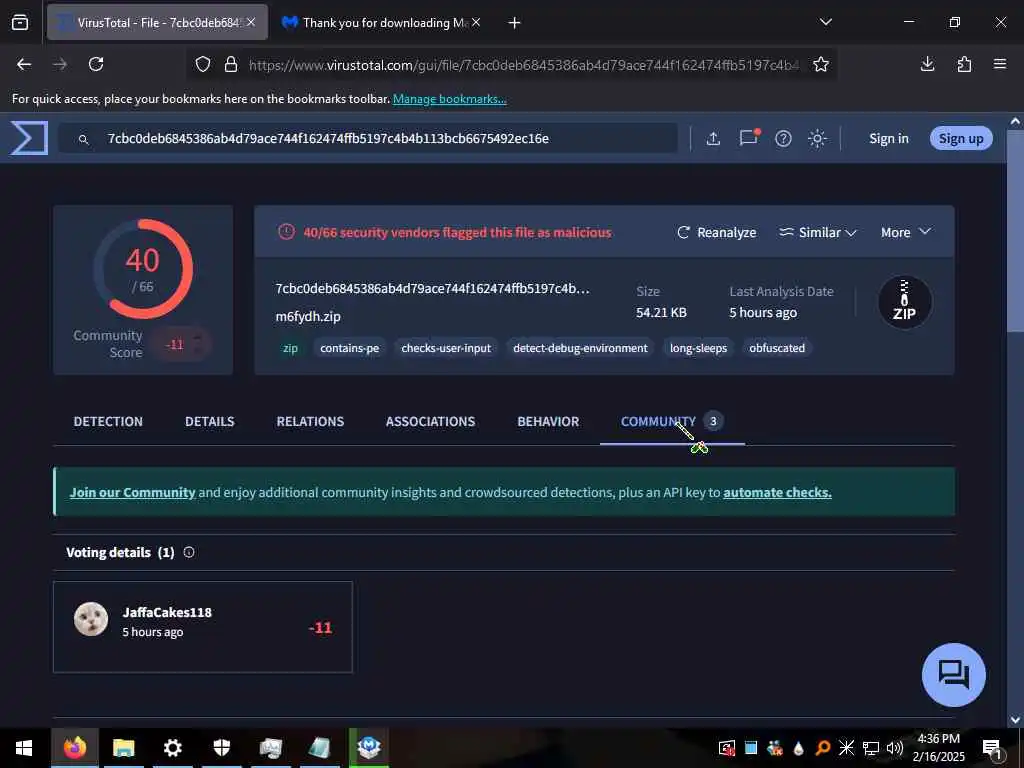This screenshot has width=1024, height=768.
Task: Close the VirusTotal tab
Action: click(251, 22)
